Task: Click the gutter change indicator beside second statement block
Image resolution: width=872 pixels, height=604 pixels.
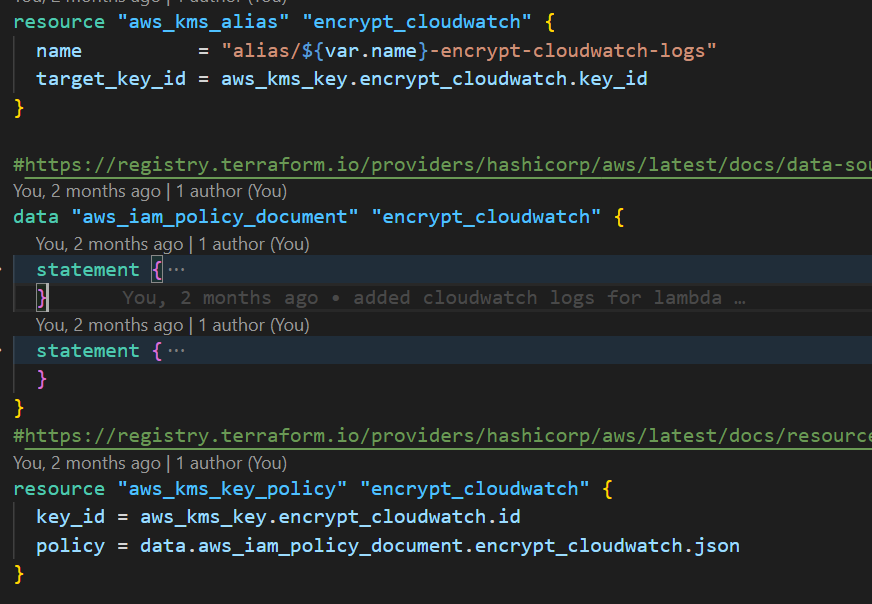Action: 4,352
